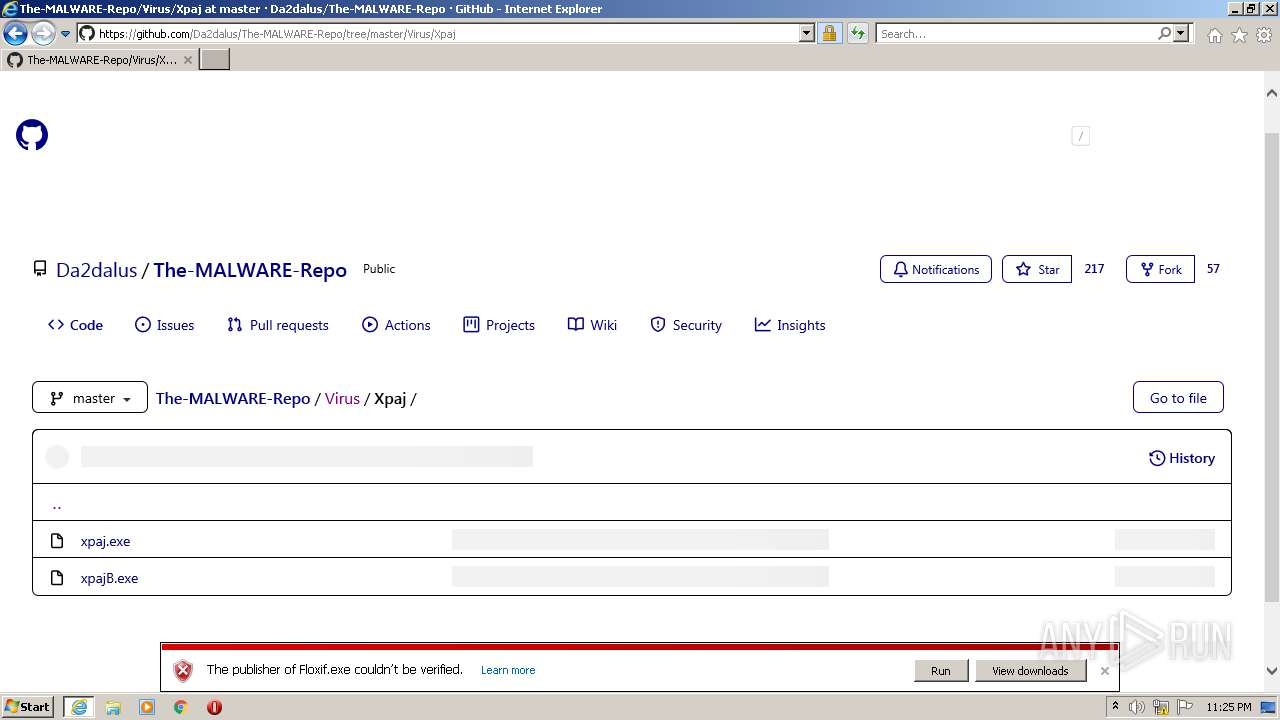Click Learn more in download bar
The width and height of the screenshot is (1280, 720).
tap(508, 670)
